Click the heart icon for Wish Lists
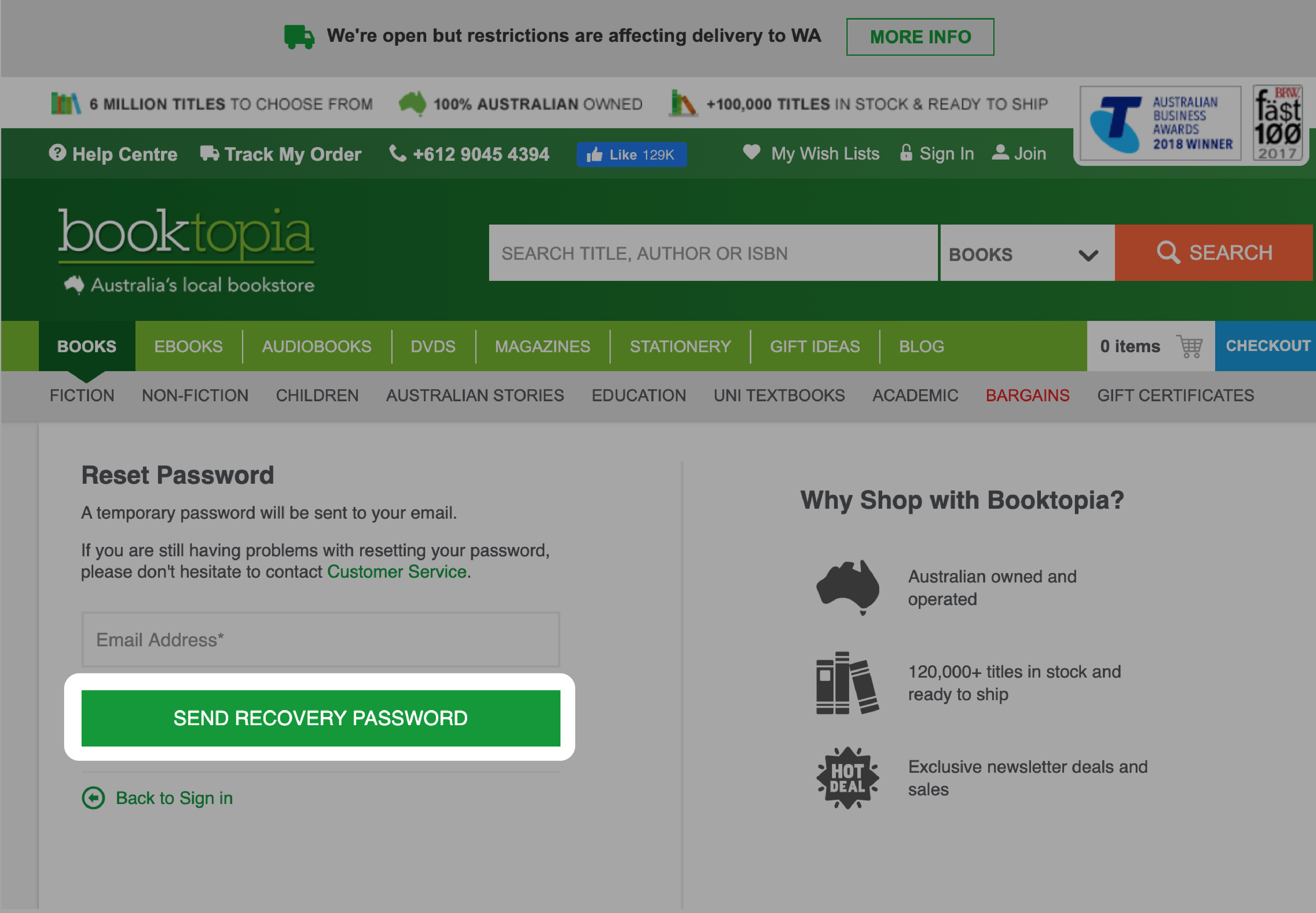 point(752,152)
